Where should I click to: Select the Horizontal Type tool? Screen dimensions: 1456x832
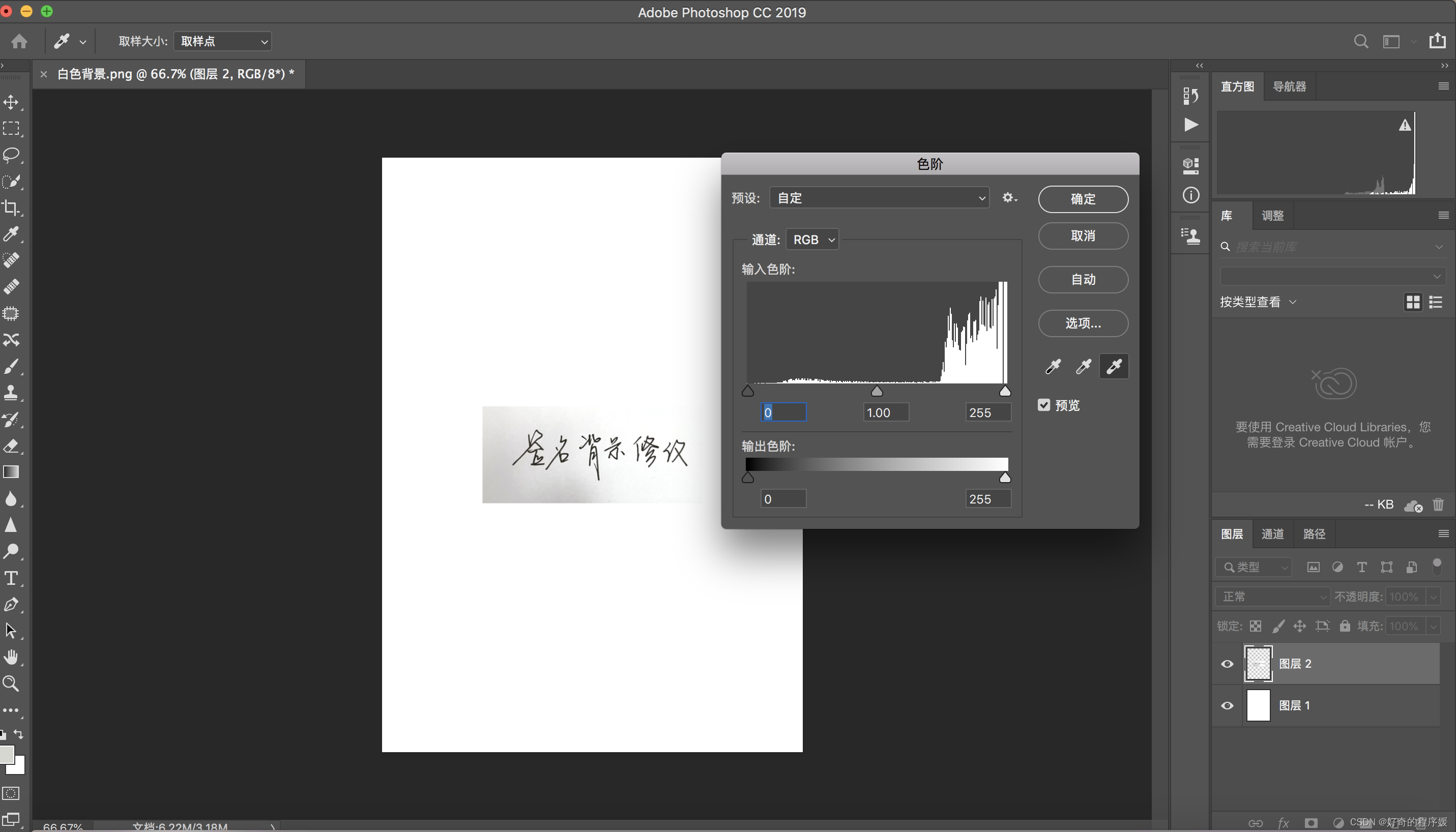(x=11, y=578)
